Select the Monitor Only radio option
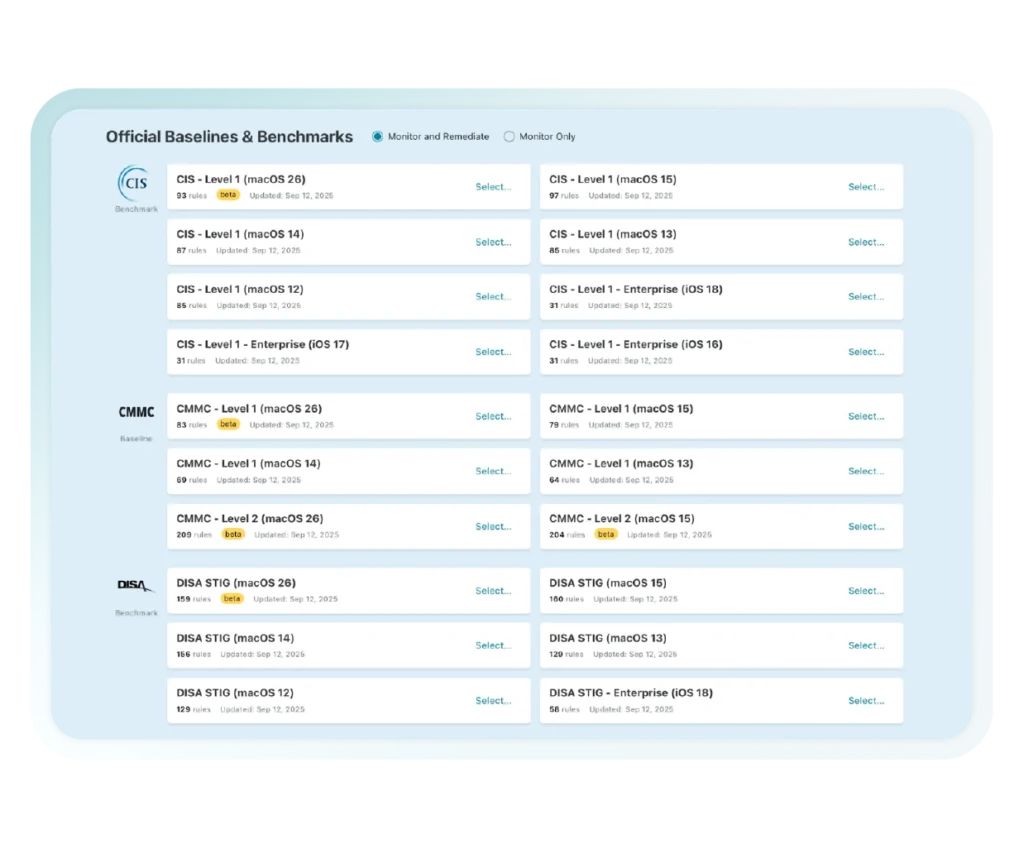 pos(509,137)
